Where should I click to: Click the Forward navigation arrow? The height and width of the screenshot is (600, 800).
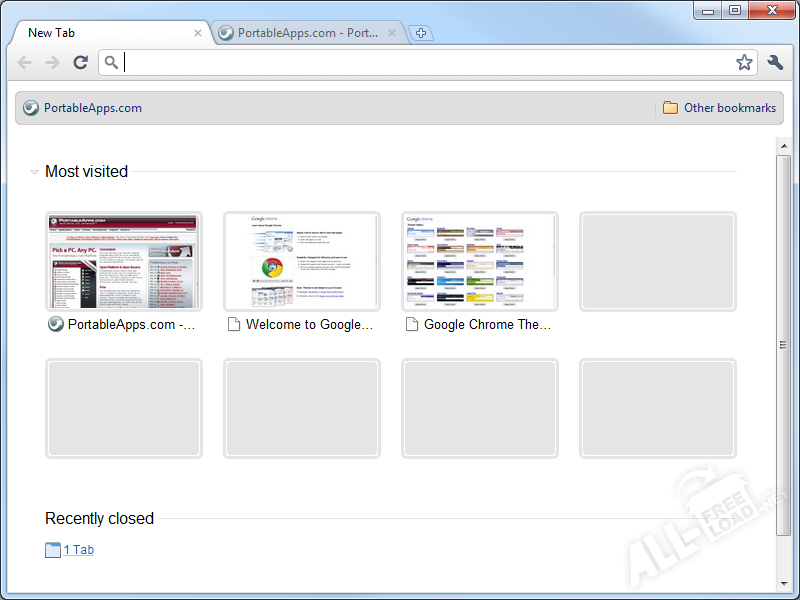coord(53,63)
